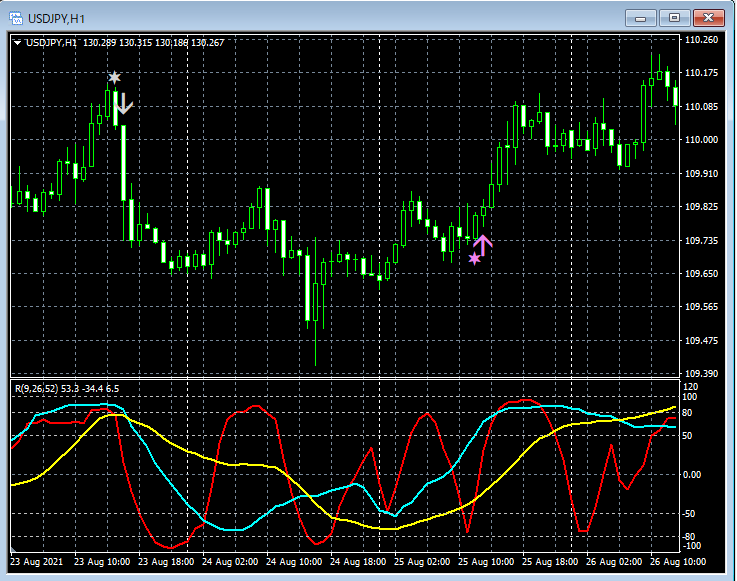
Task: Click the 23 Aug 10:00 time label
Action: (x=102, y=562)
